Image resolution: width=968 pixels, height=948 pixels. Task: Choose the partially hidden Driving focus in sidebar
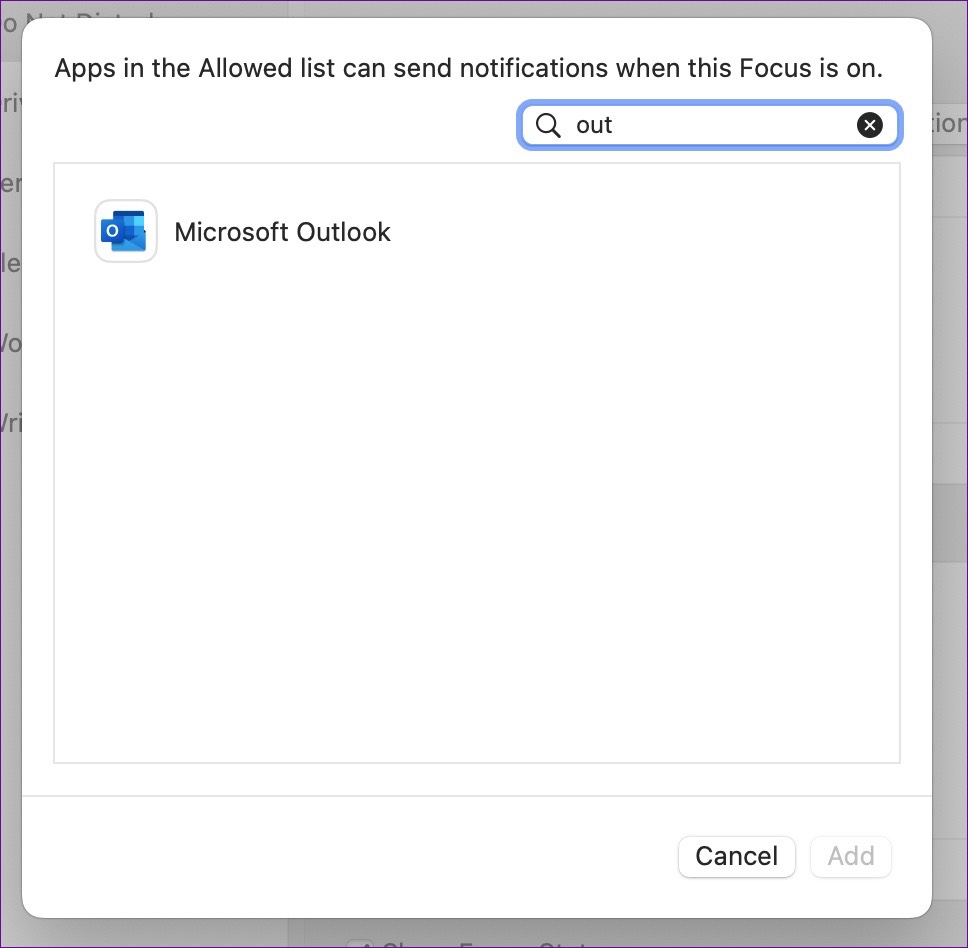(x=10, y=103)
